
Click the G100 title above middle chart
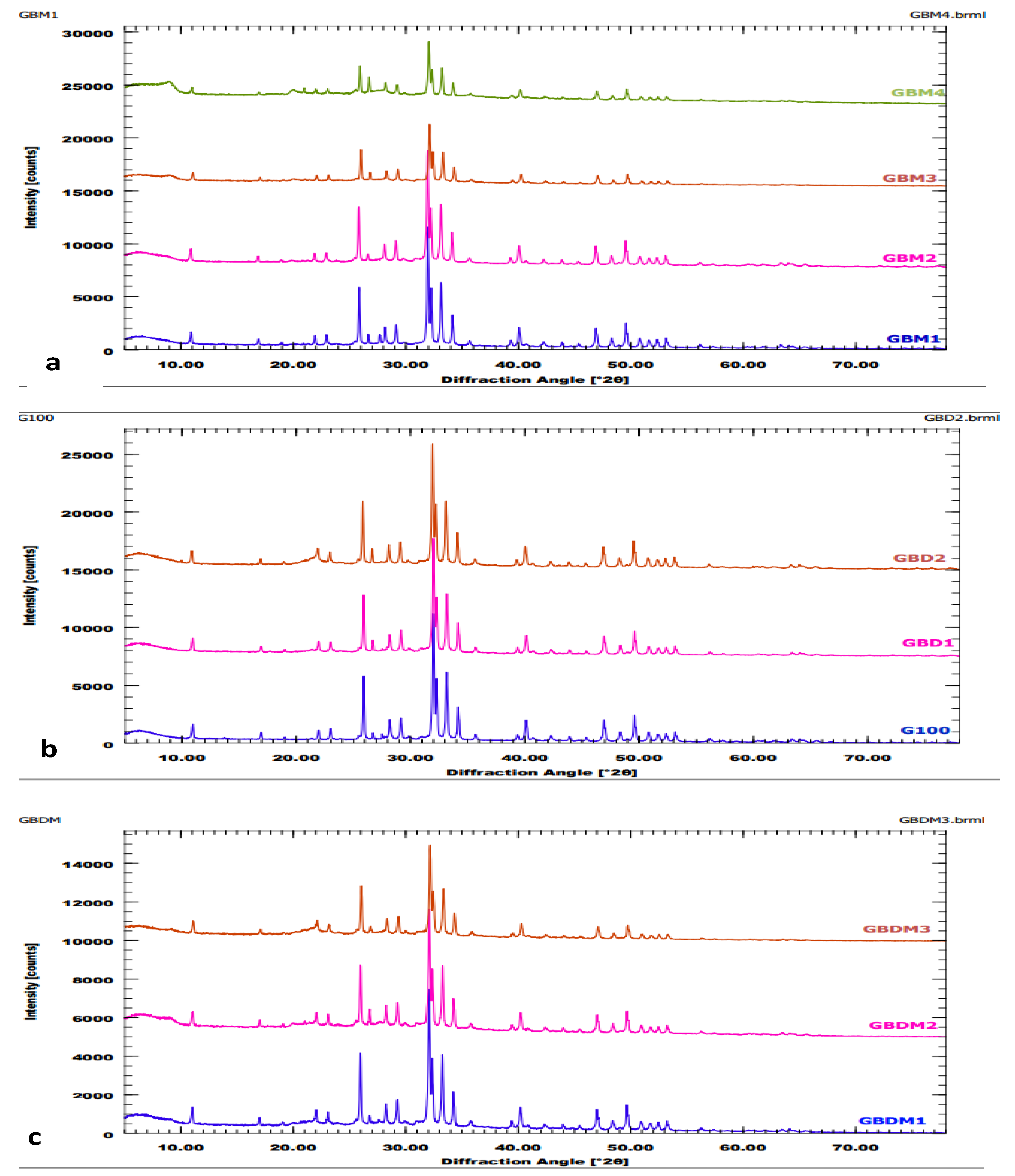36,418
